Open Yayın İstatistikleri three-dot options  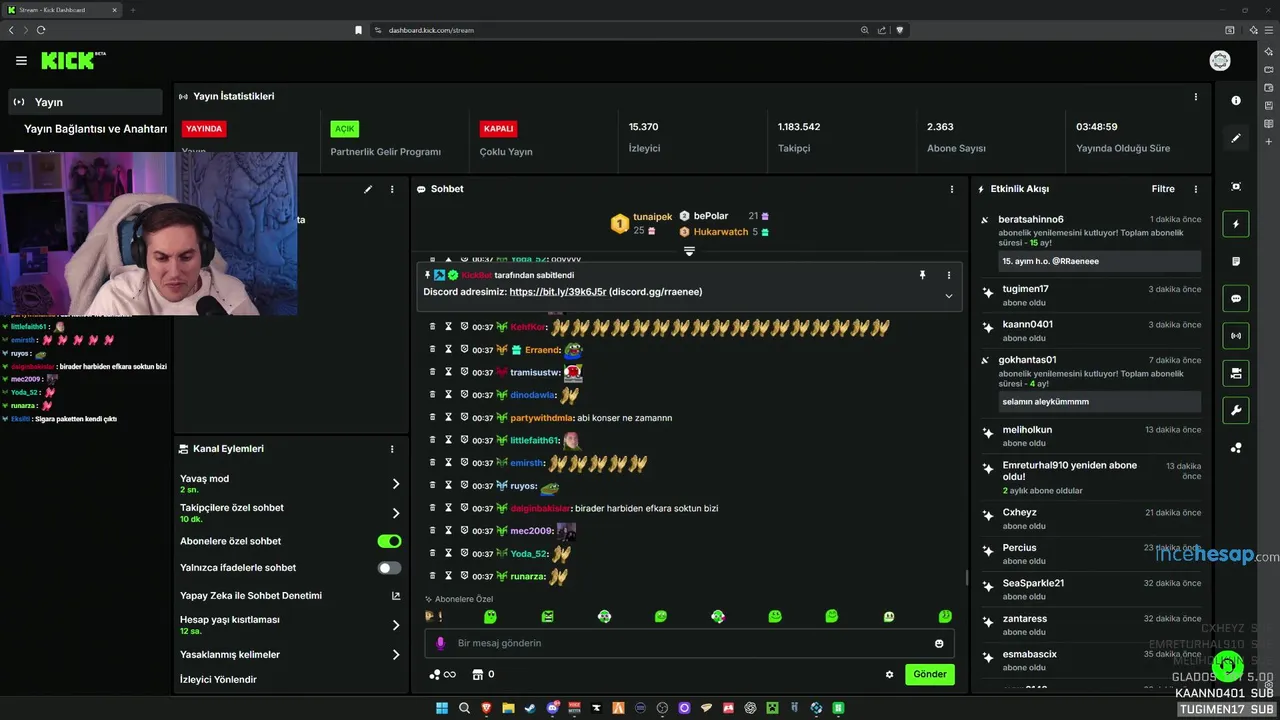coord(1195,97)
